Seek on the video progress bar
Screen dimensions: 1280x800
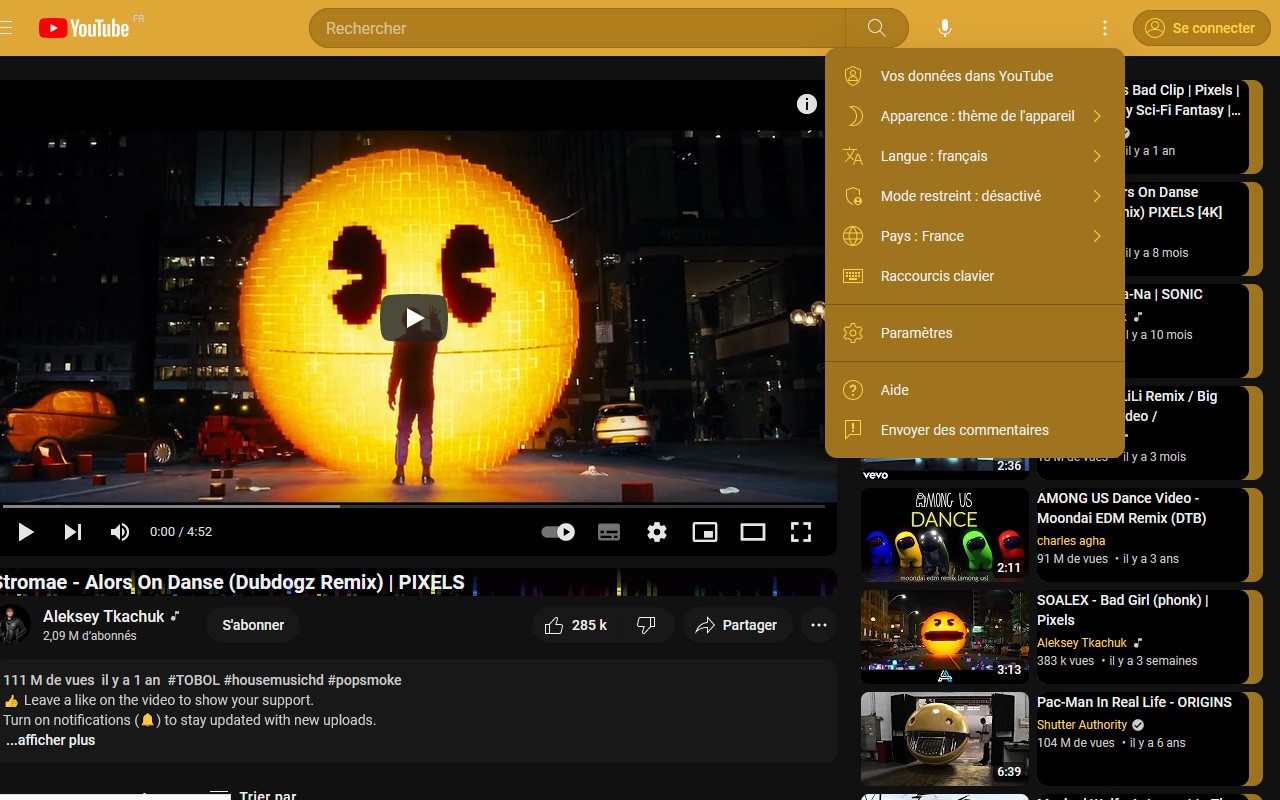[413, 506]
